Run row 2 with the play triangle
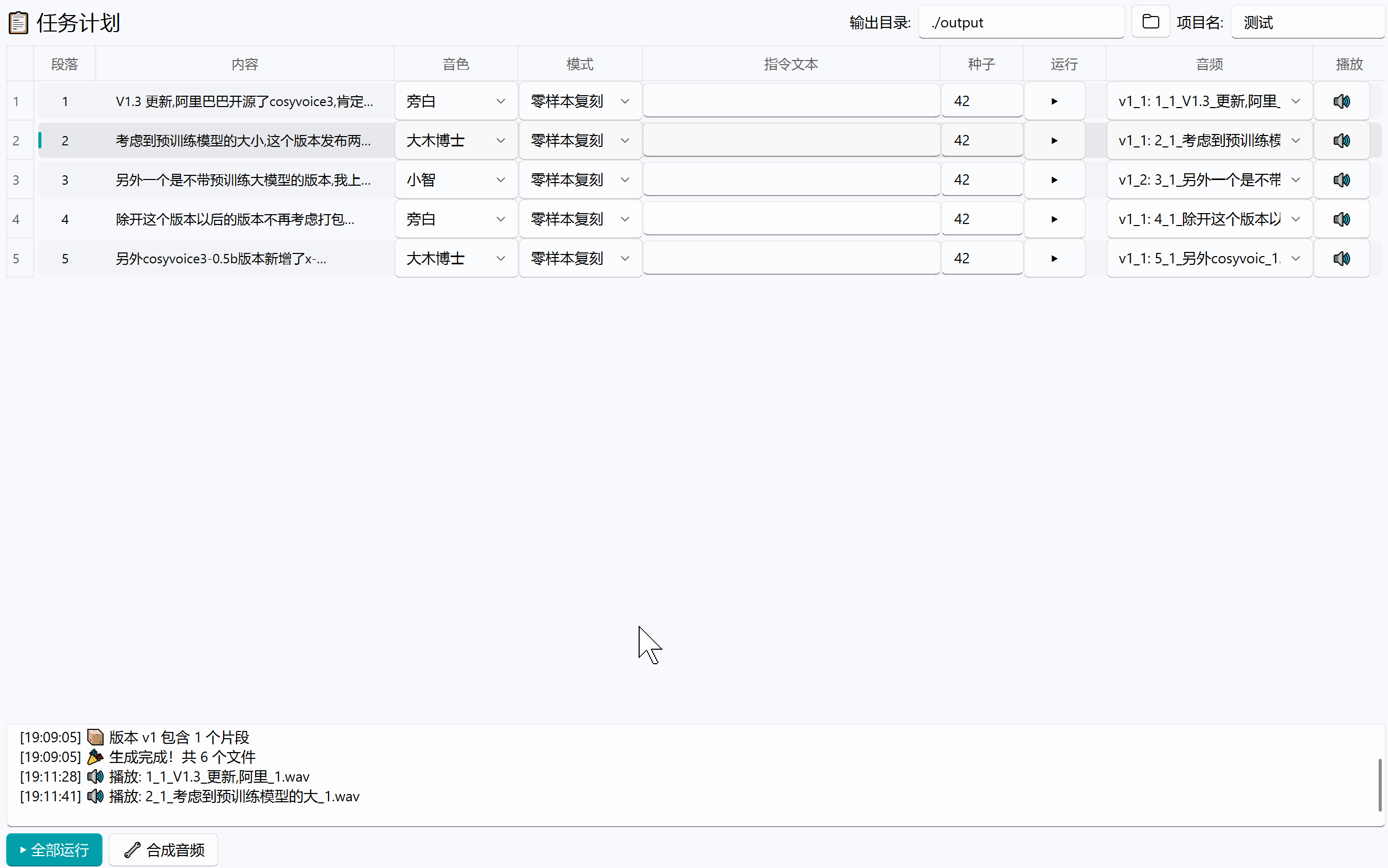Screen dimensions: 1388x868 (1054, 141)
